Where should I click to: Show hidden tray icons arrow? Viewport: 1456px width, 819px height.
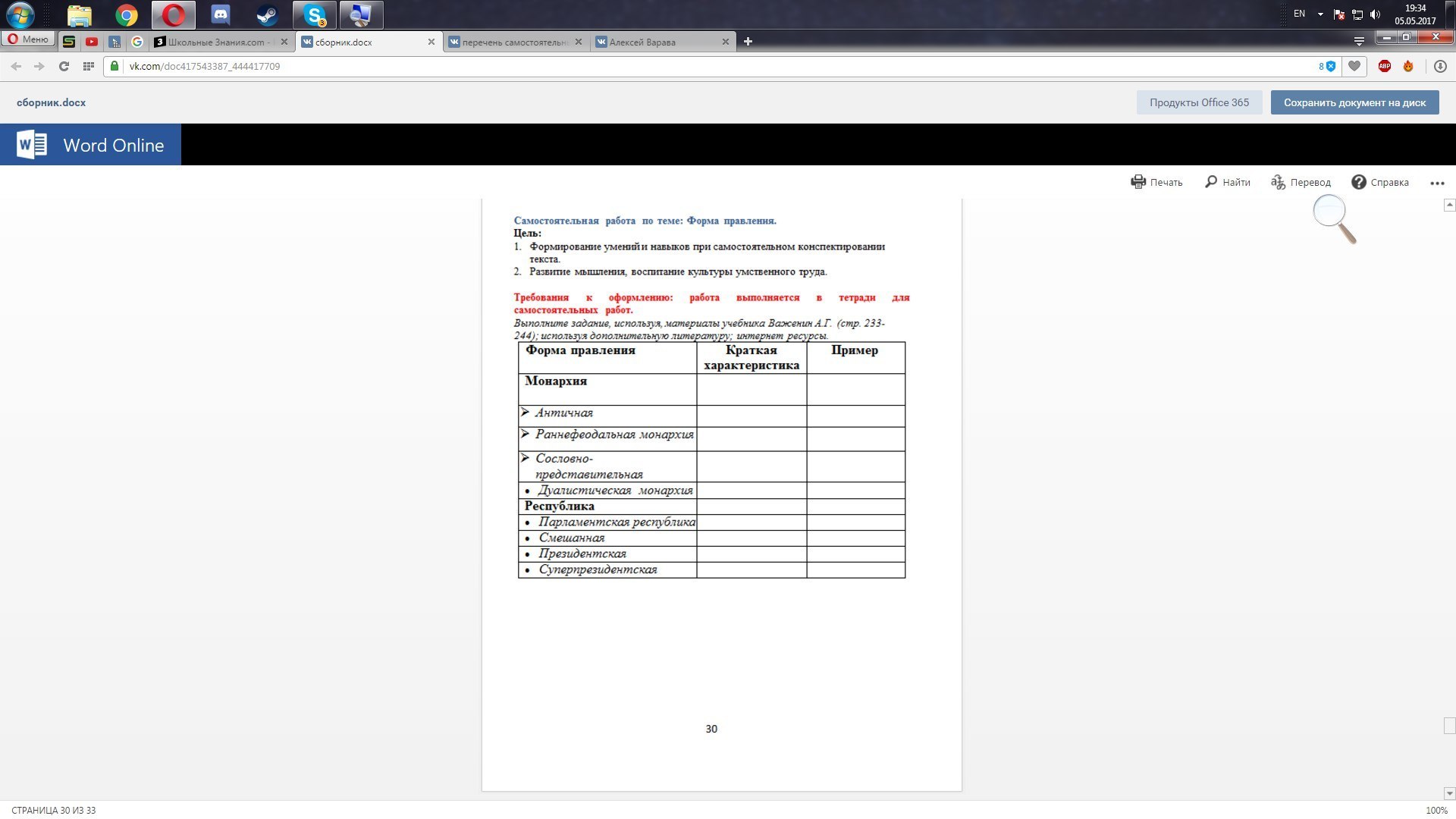tap(1320, 14)
